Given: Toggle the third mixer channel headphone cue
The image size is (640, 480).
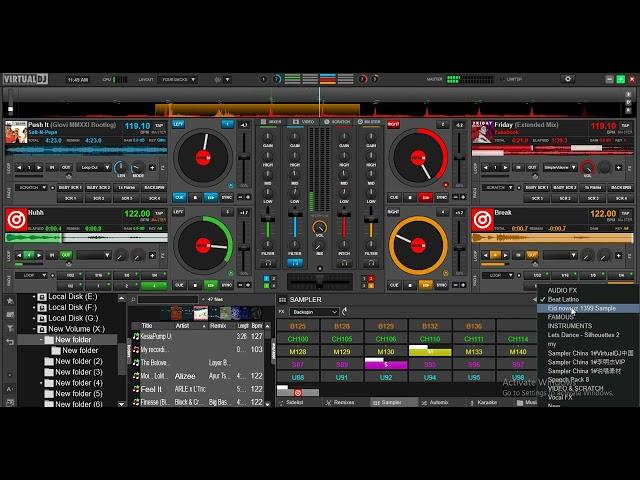Looking at the screenshot, I should click(x=344, y=263).
